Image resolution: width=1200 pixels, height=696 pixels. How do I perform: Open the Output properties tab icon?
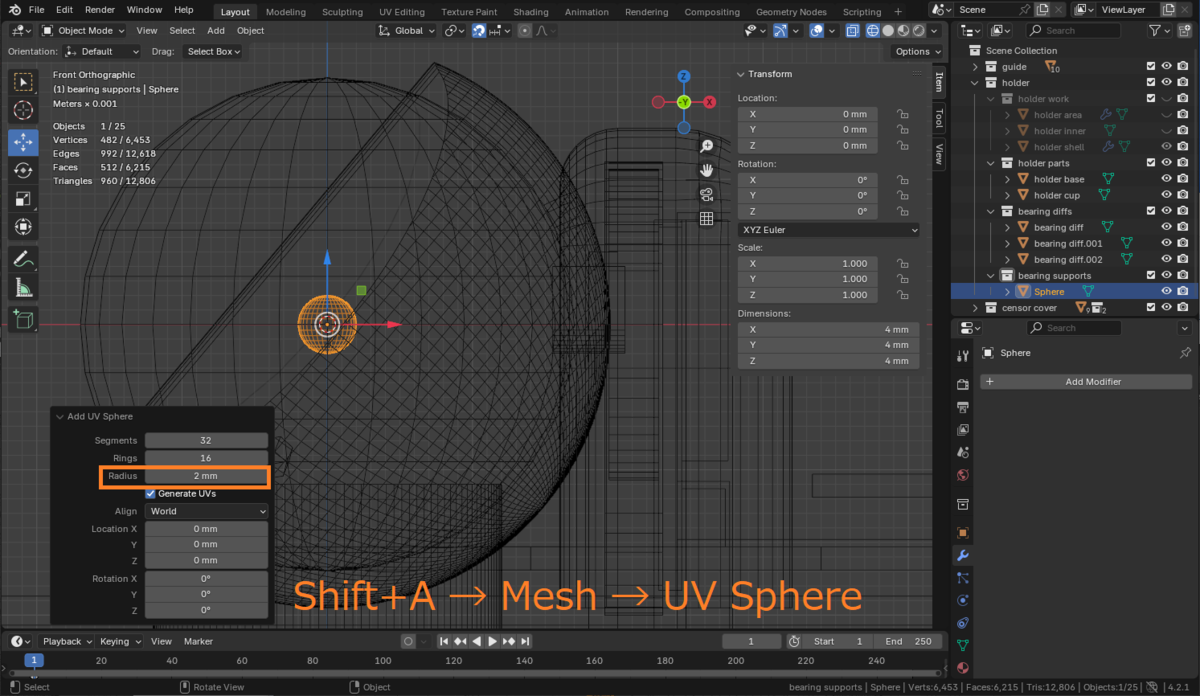[x=962, y=407]
